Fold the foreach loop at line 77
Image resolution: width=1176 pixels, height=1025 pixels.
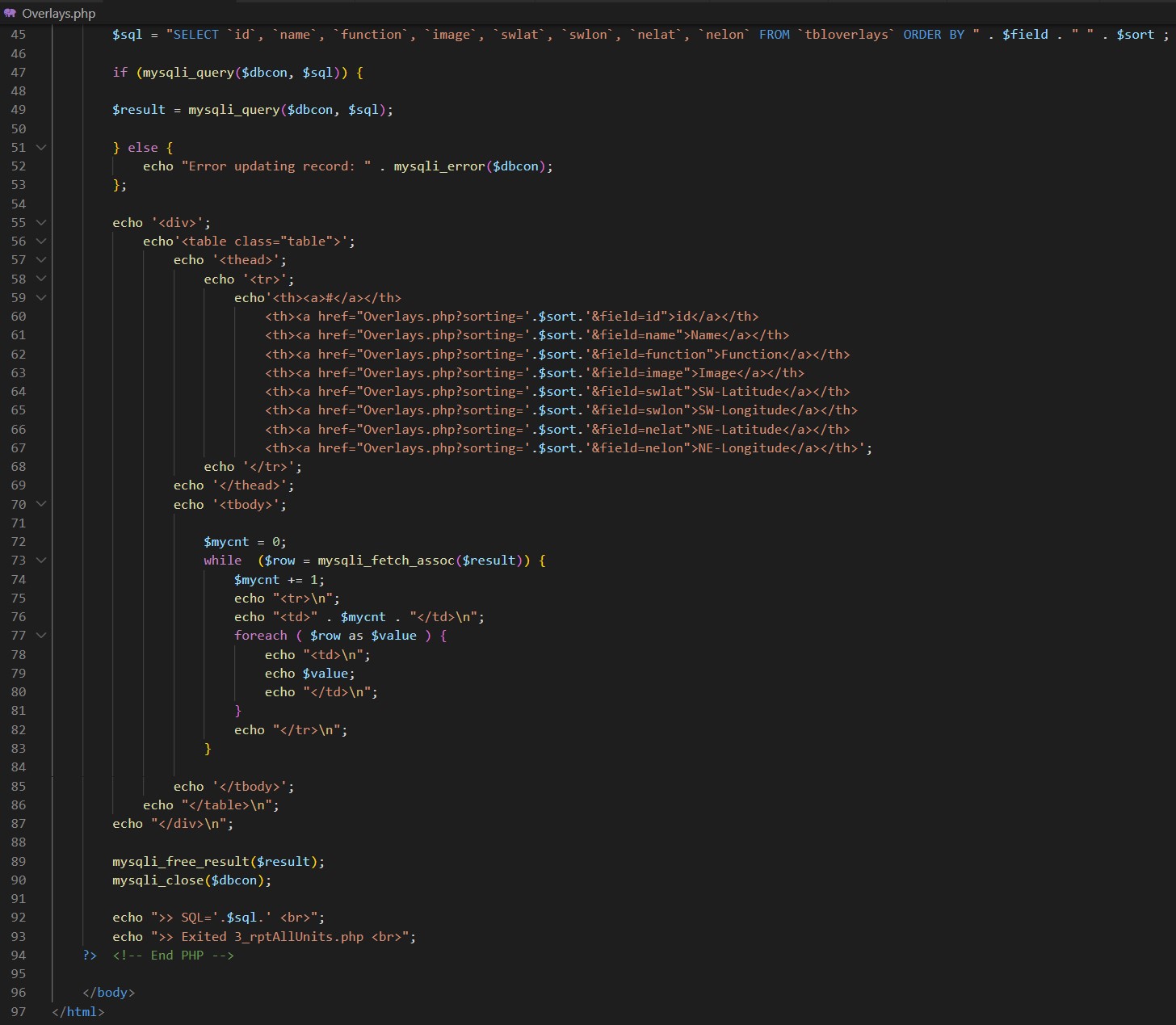41,635
